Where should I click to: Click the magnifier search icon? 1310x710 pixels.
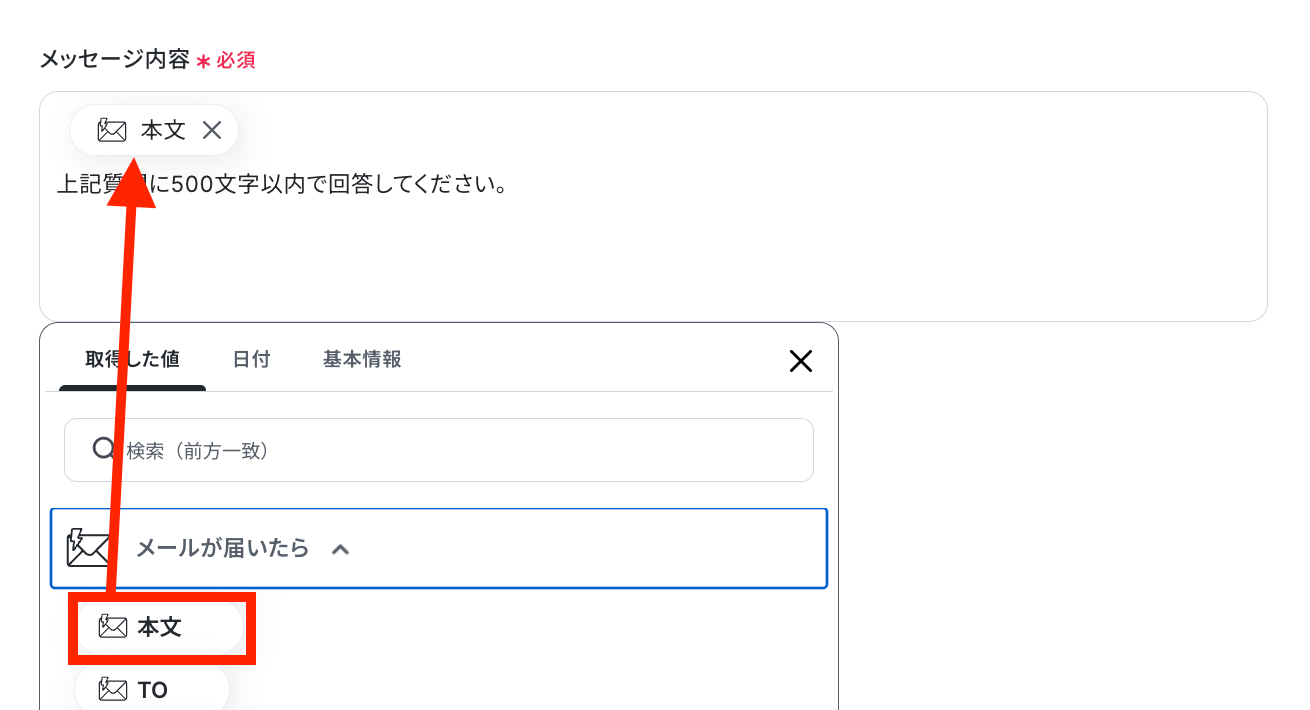click(x=104, y=449)
